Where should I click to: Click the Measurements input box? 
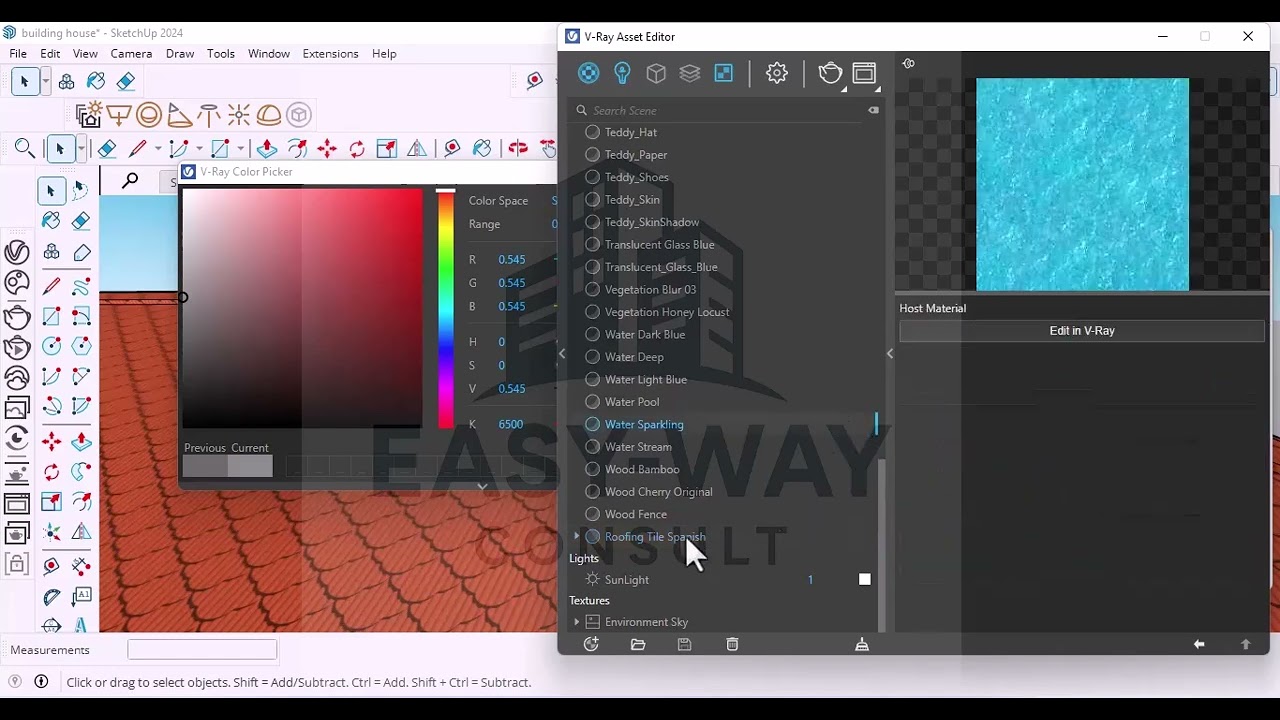[x=202, y=650]
